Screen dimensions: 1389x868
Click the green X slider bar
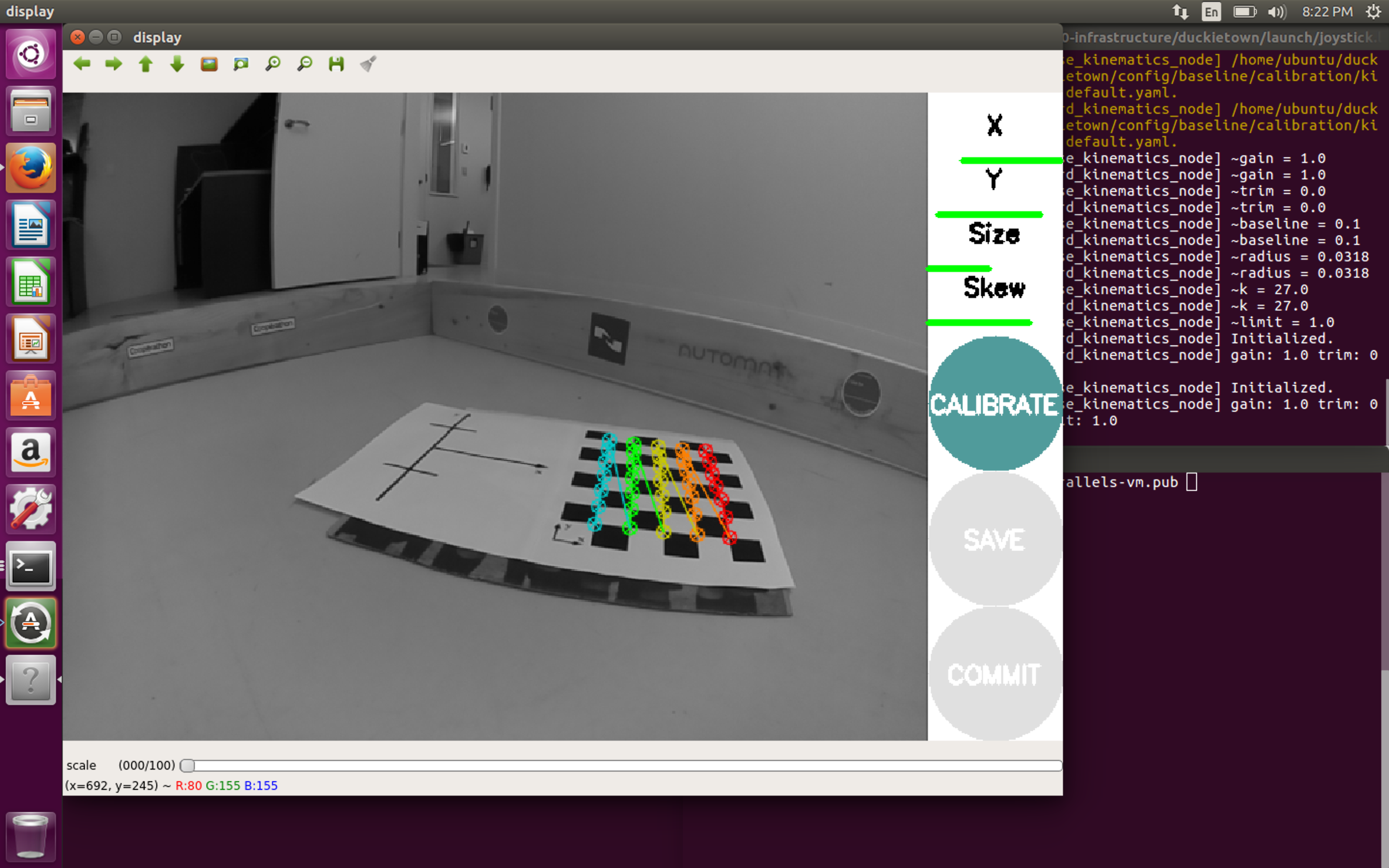click(1010, 161)
